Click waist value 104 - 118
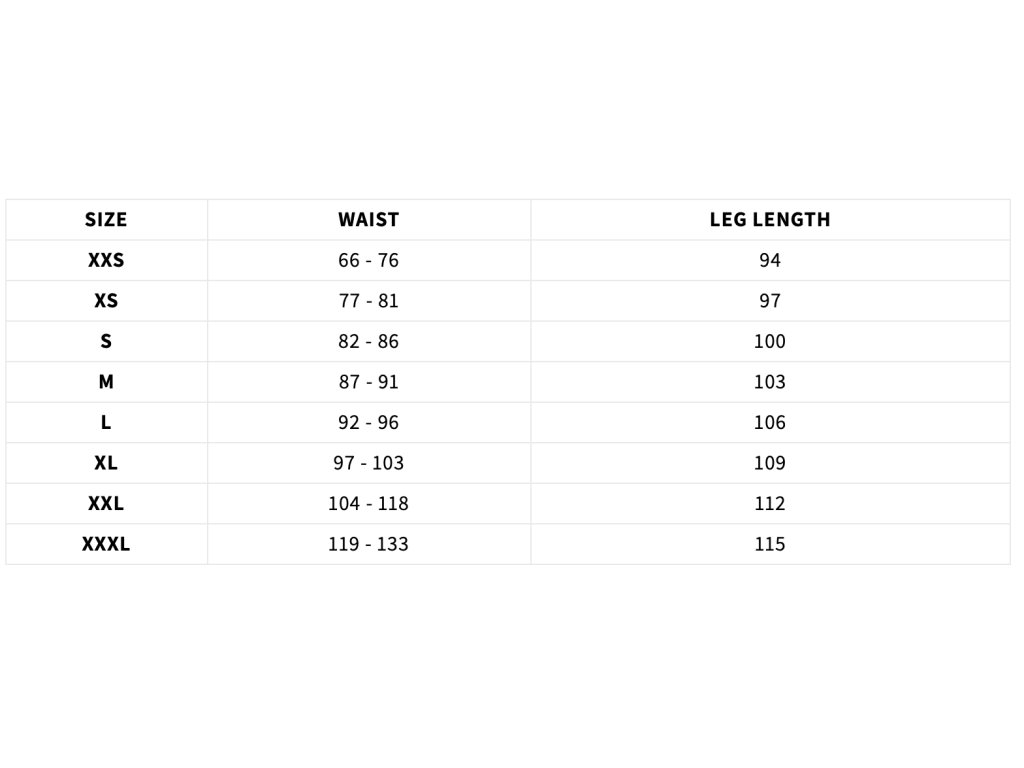 point(368,504)
